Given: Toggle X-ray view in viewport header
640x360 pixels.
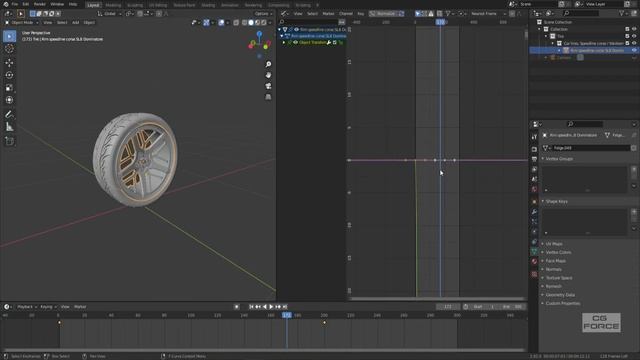Looking at the screenshot, I should coord(236,22).
